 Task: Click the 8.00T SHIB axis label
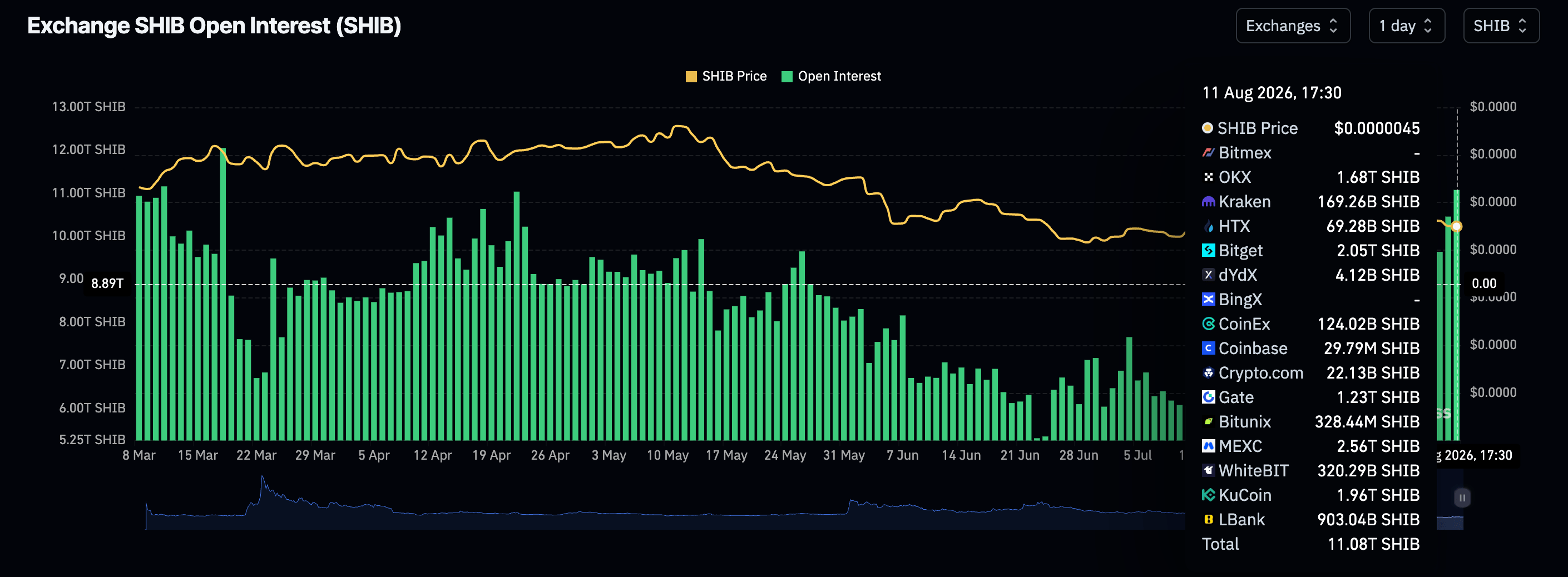click(92, 321)
